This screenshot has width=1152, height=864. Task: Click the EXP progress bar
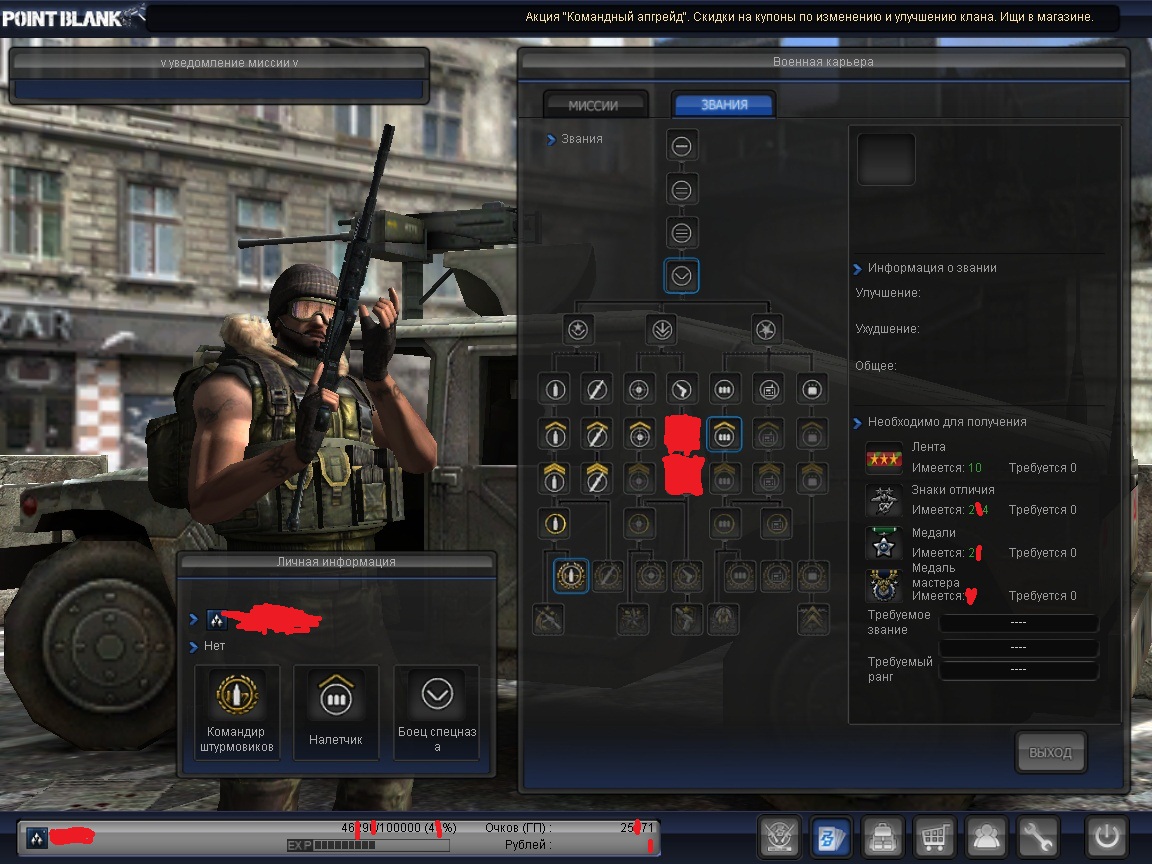pos(366,845)
